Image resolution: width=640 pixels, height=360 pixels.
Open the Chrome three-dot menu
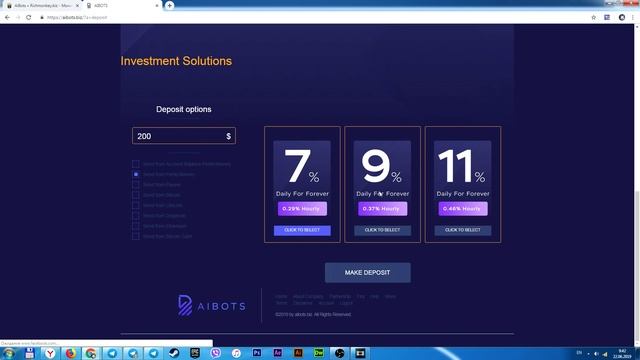coord(633,18)
